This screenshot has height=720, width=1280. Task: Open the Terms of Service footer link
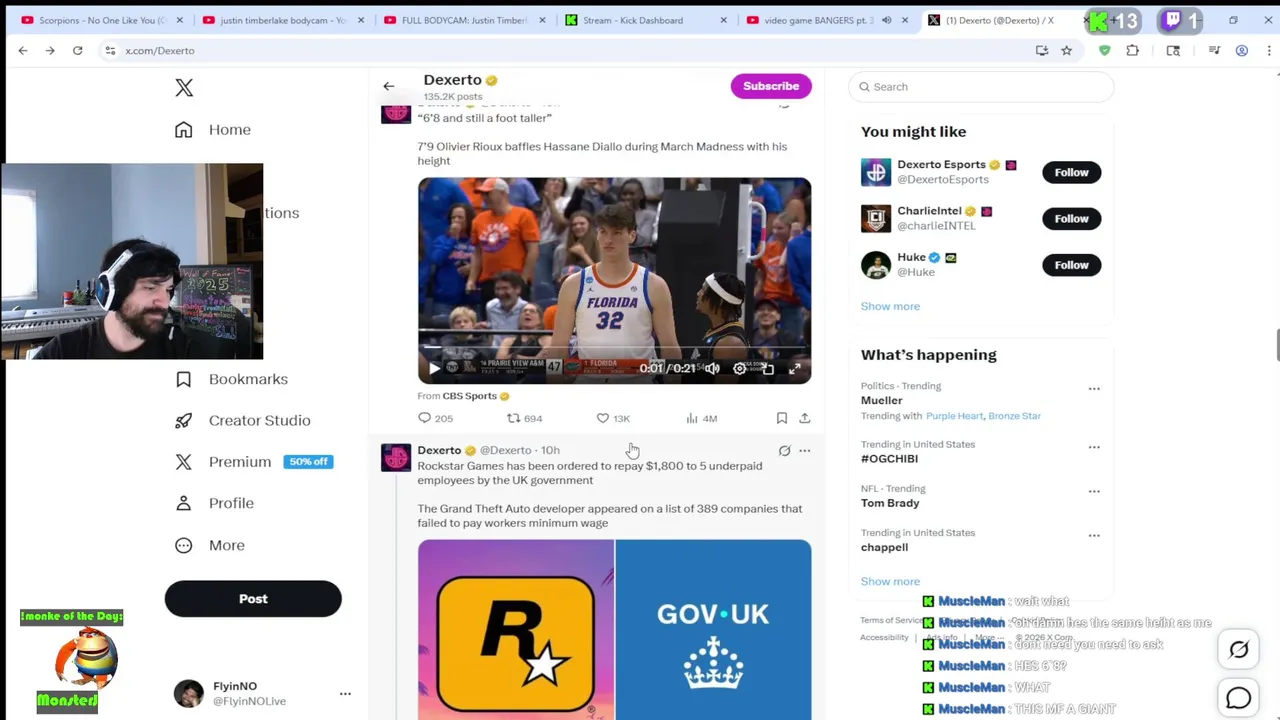pos(893,621)
